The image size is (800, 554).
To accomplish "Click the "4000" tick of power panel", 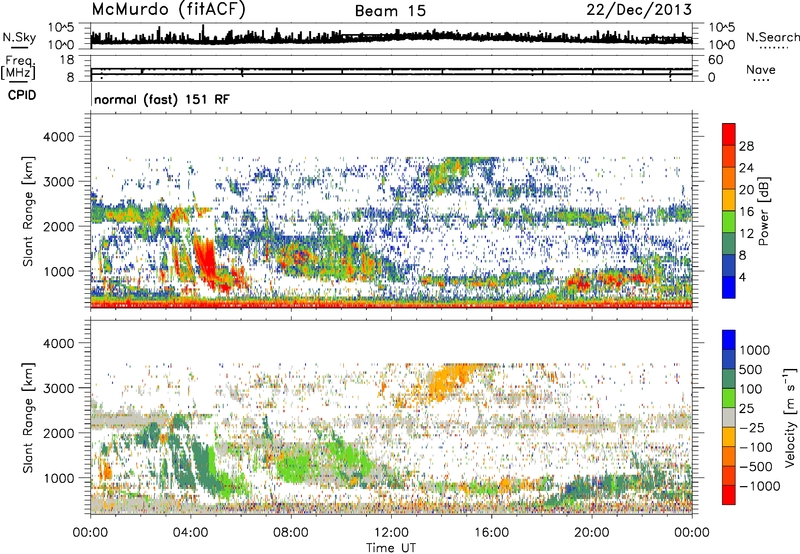I will [58, 137].
